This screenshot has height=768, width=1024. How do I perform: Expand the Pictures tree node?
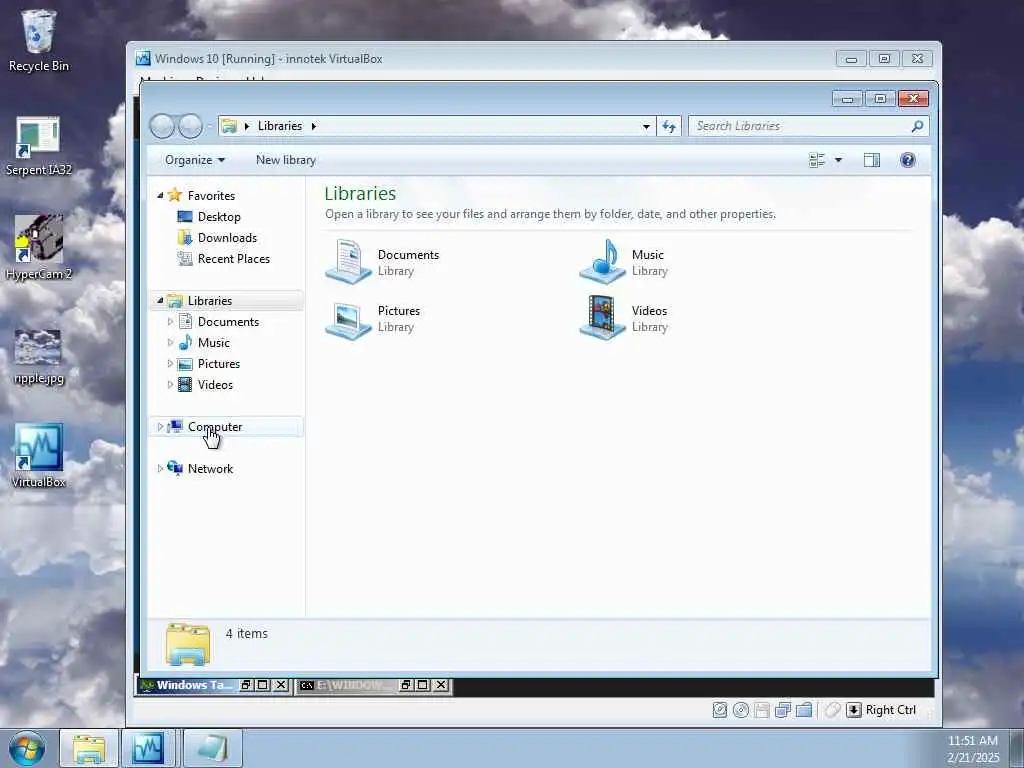[x=170, y=363]
